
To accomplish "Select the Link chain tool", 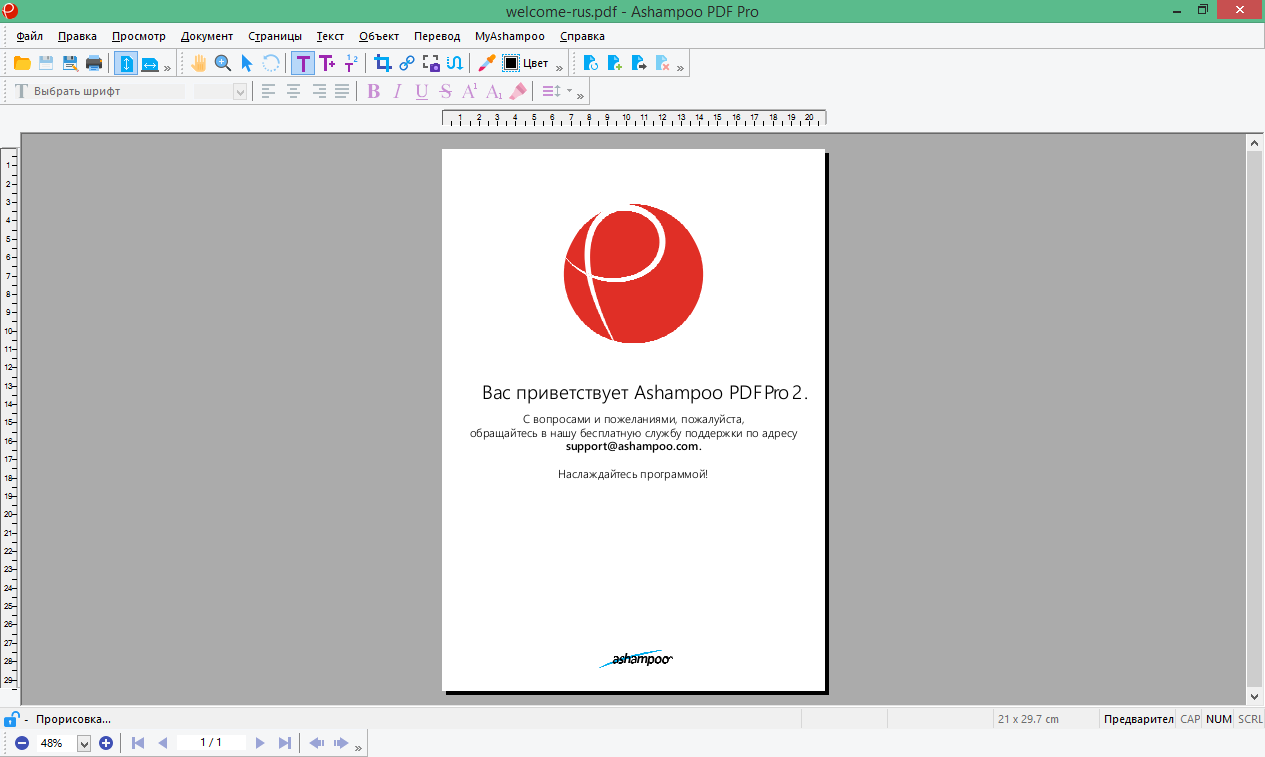I will [407, 63].
